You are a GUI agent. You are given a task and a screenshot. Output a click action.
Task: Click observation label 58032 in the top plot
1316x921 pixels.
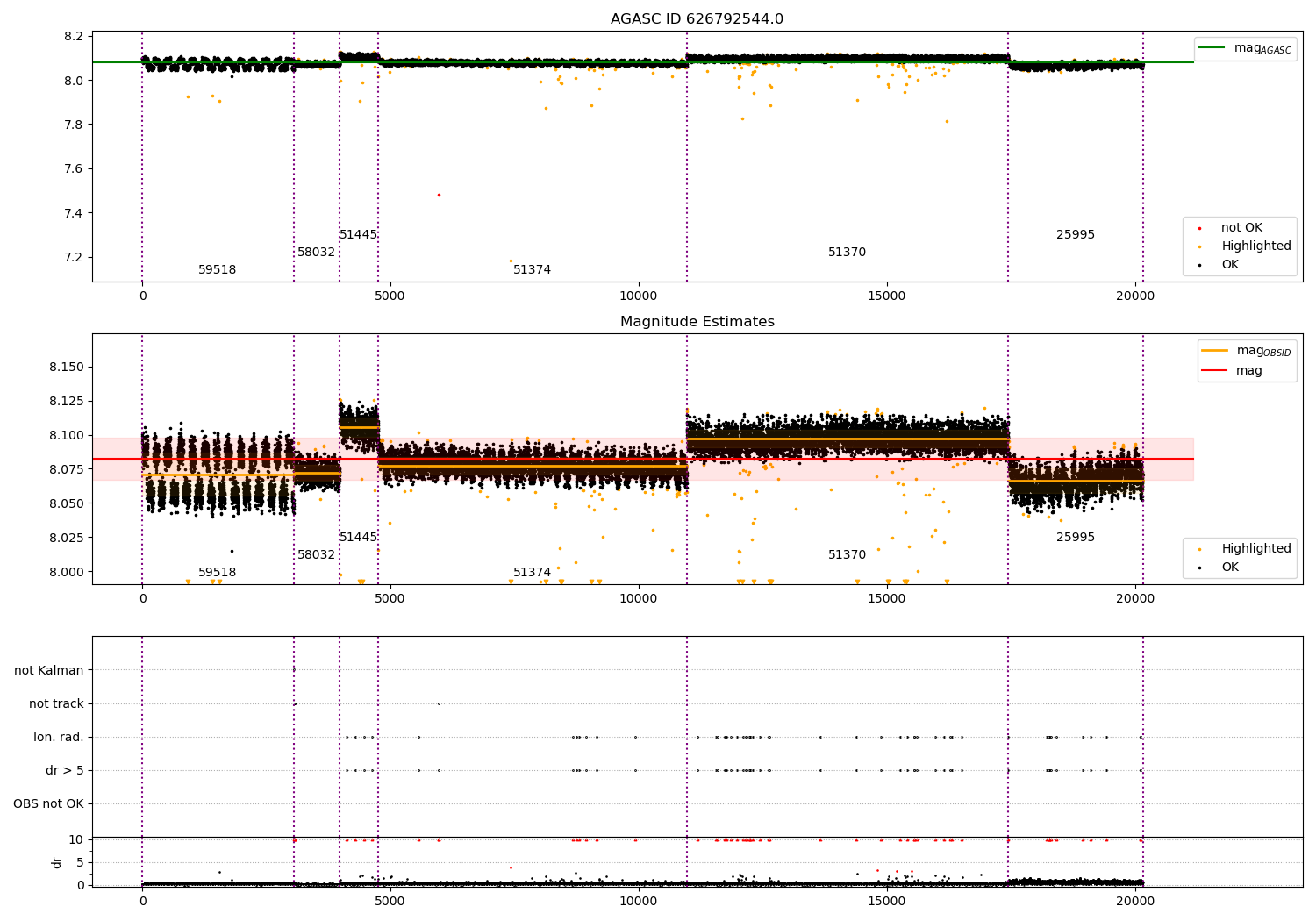click(x=316, y=253)
